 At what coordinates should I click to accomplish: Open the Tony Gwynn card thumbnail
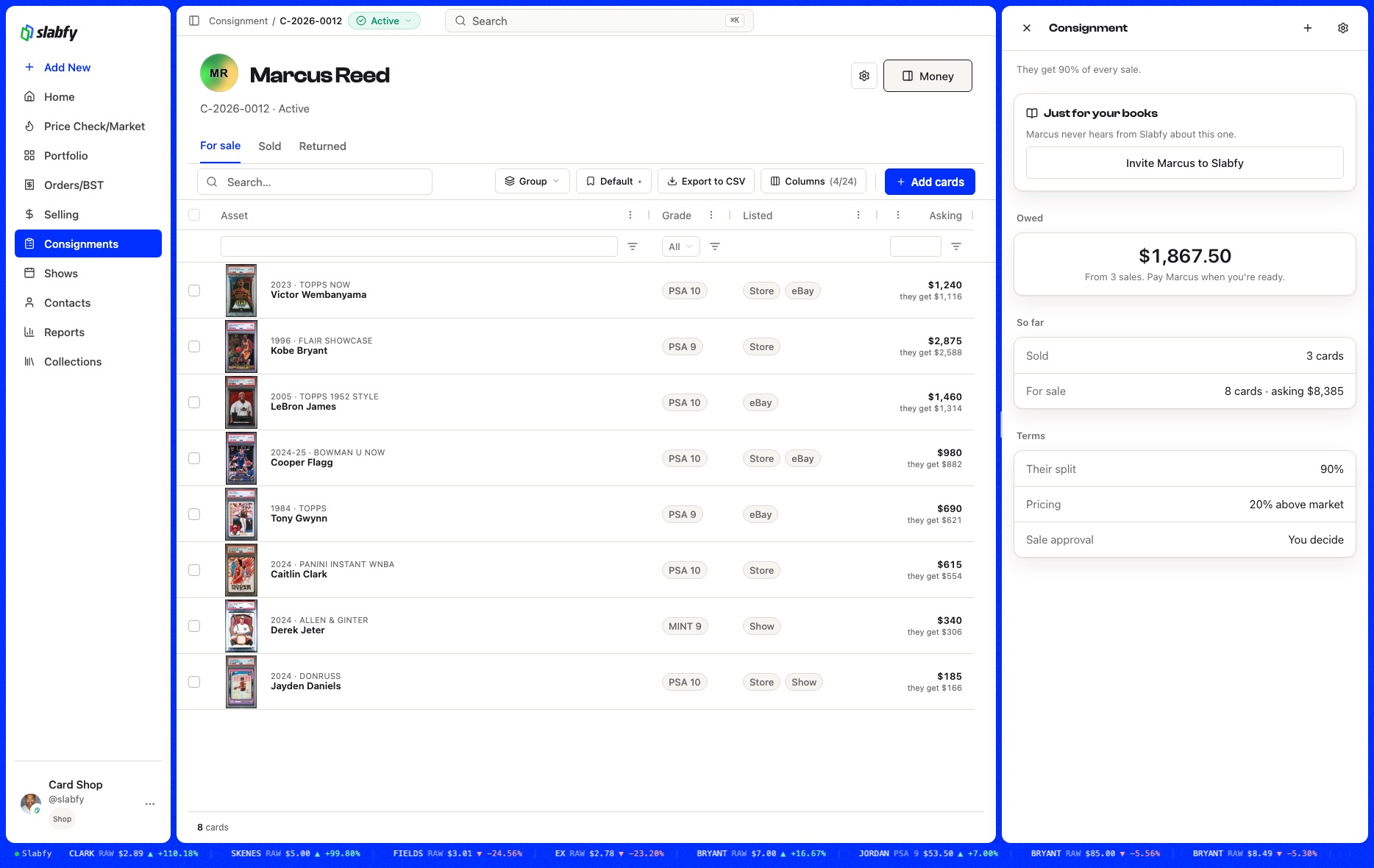(241, 514)
